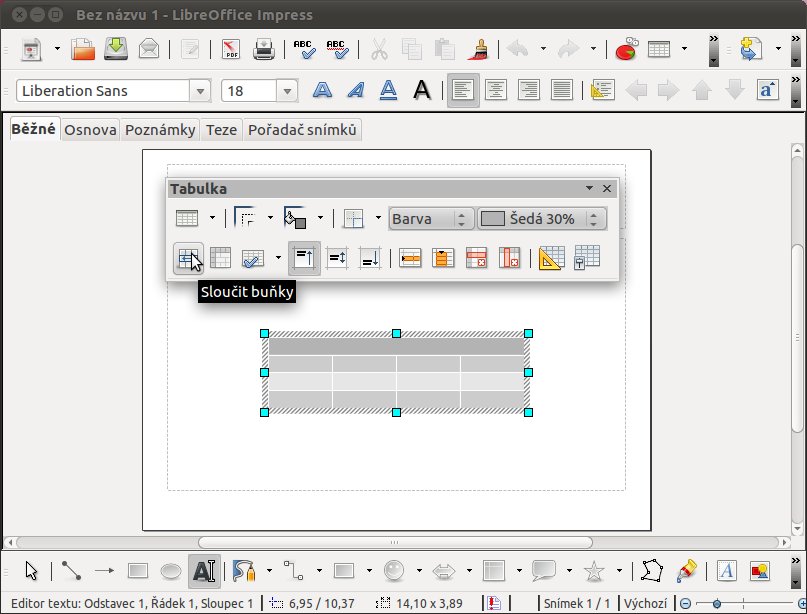Toggle Bold text formatting
The height and width of the screenshot is (614, 807).
322,91
